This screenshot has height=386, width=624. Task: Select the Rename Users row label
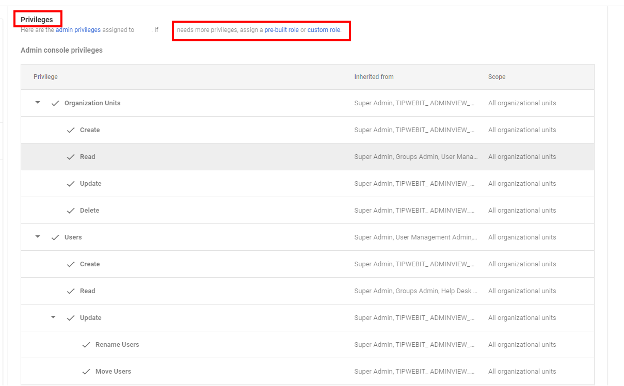(x=117, y=345)
